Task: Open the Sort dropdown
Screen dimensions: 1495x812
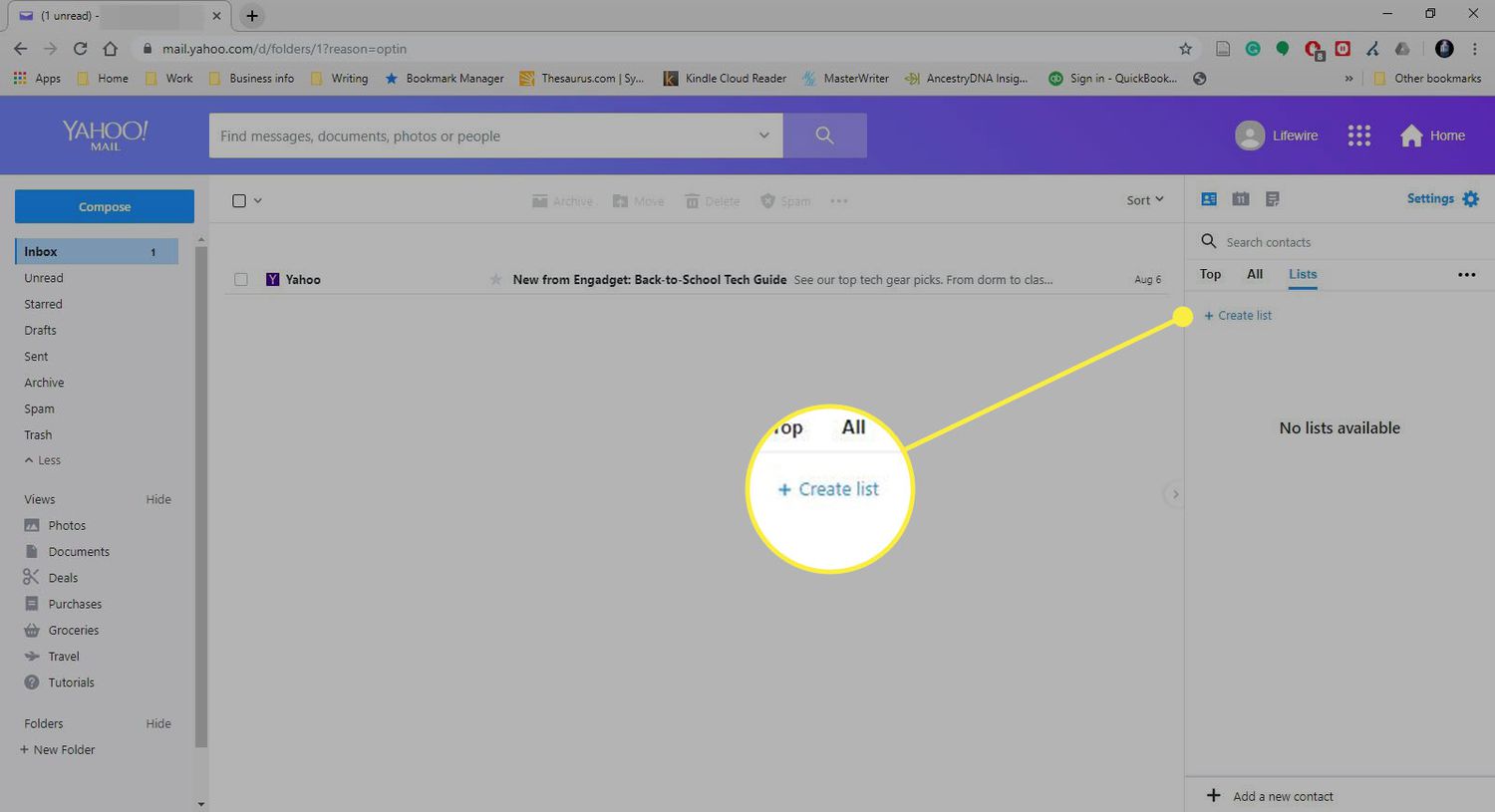Action: click(x=1143, y=199)
